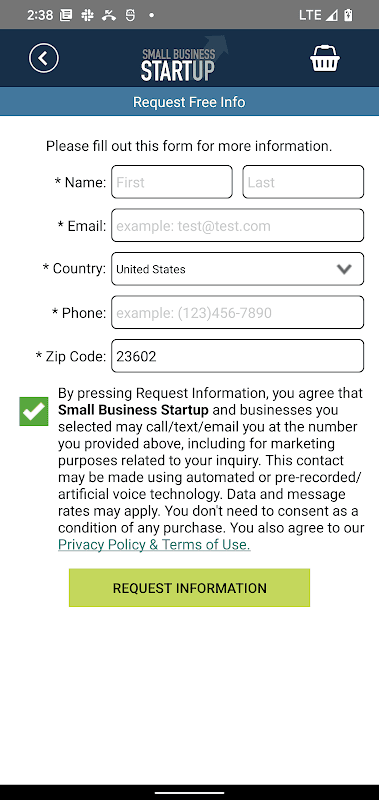379x800 pixels.
Task: Open Privacy Policy & Terms of Use link
Action: [x=154, y=544]
